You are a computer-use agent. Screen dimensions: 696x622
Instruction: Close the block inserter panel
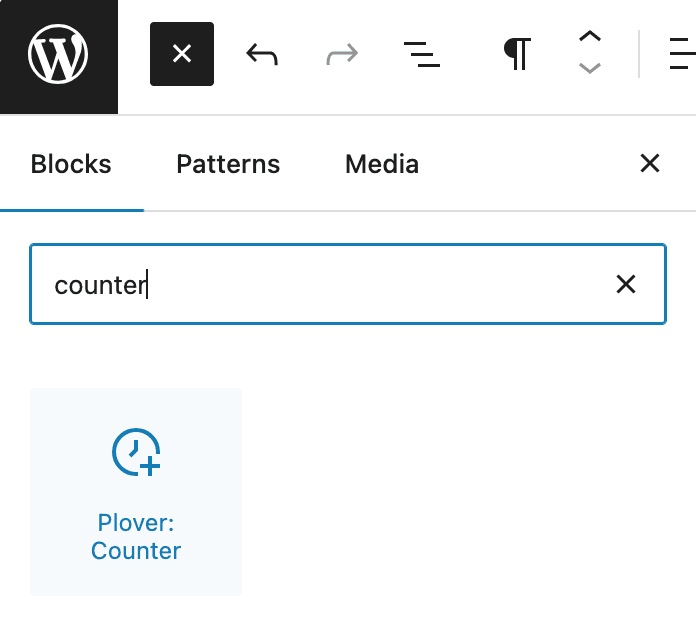pyautogui.click(x=650, y=163)
